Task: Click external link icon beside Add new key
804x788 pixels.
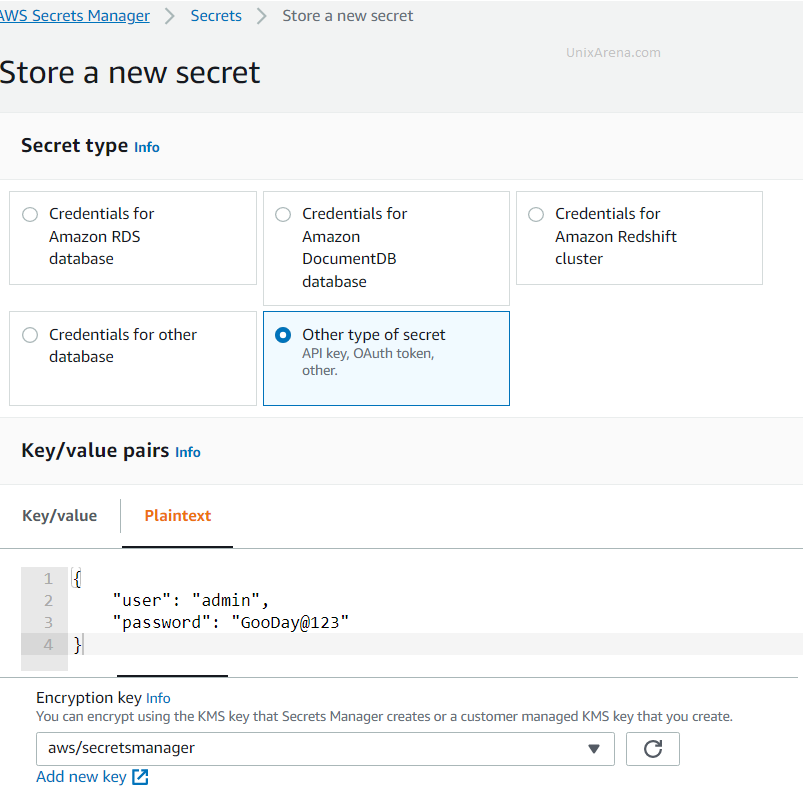Action: coord(140,777)
